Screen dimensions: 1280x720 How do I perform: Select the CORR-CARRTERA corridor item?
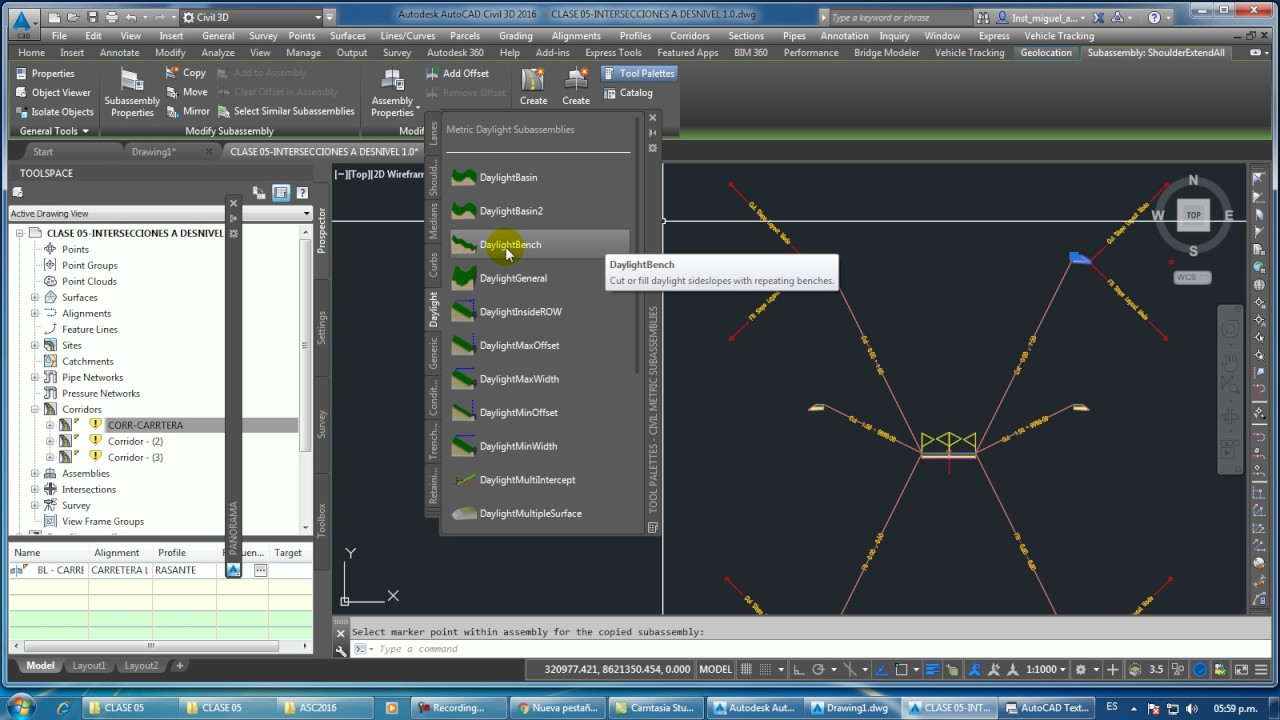click(x=146, y=425)
